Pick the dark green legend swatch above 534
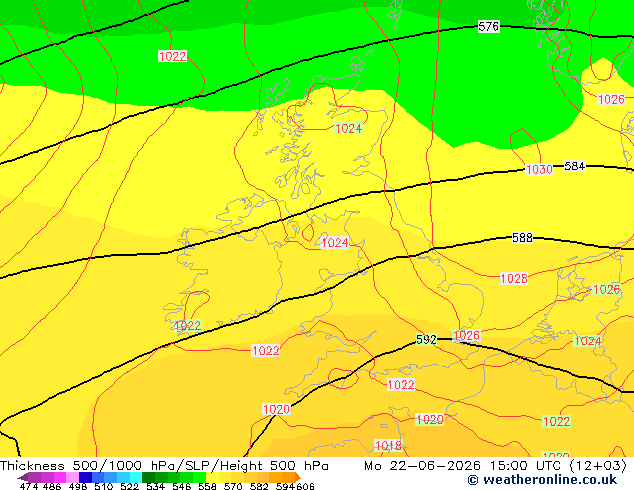The image size is (634, 490). coord(148,477)
